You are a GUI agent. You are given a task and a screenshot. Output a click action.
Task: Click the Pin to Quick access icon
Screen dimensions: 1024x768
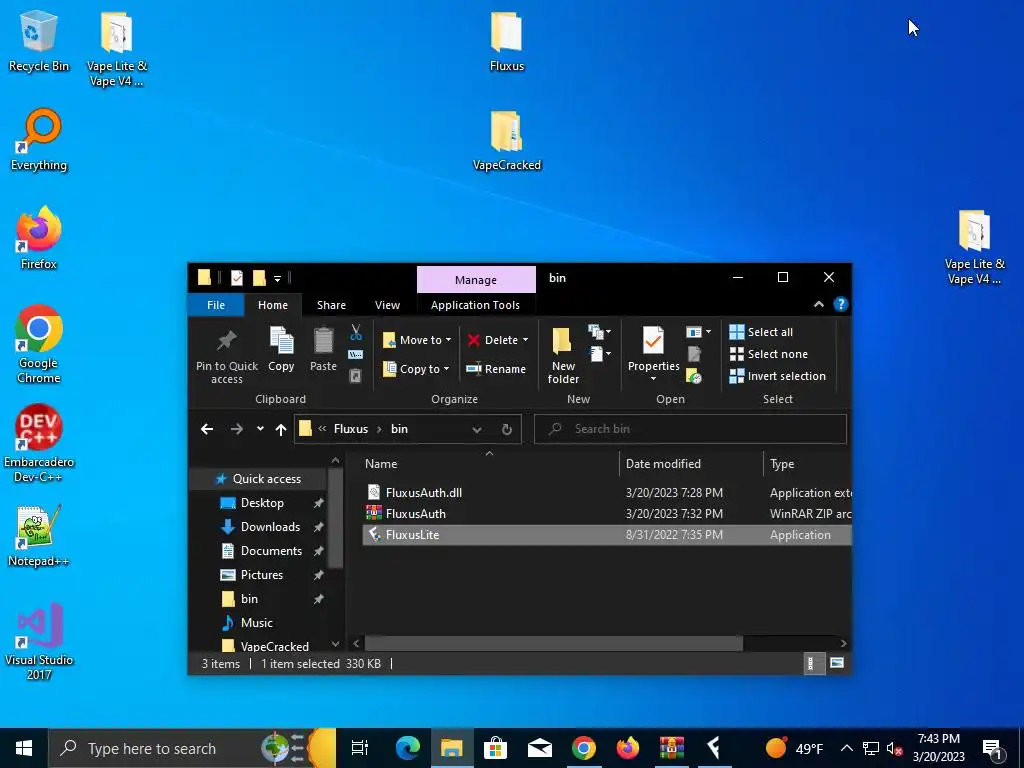pos(227,340)
